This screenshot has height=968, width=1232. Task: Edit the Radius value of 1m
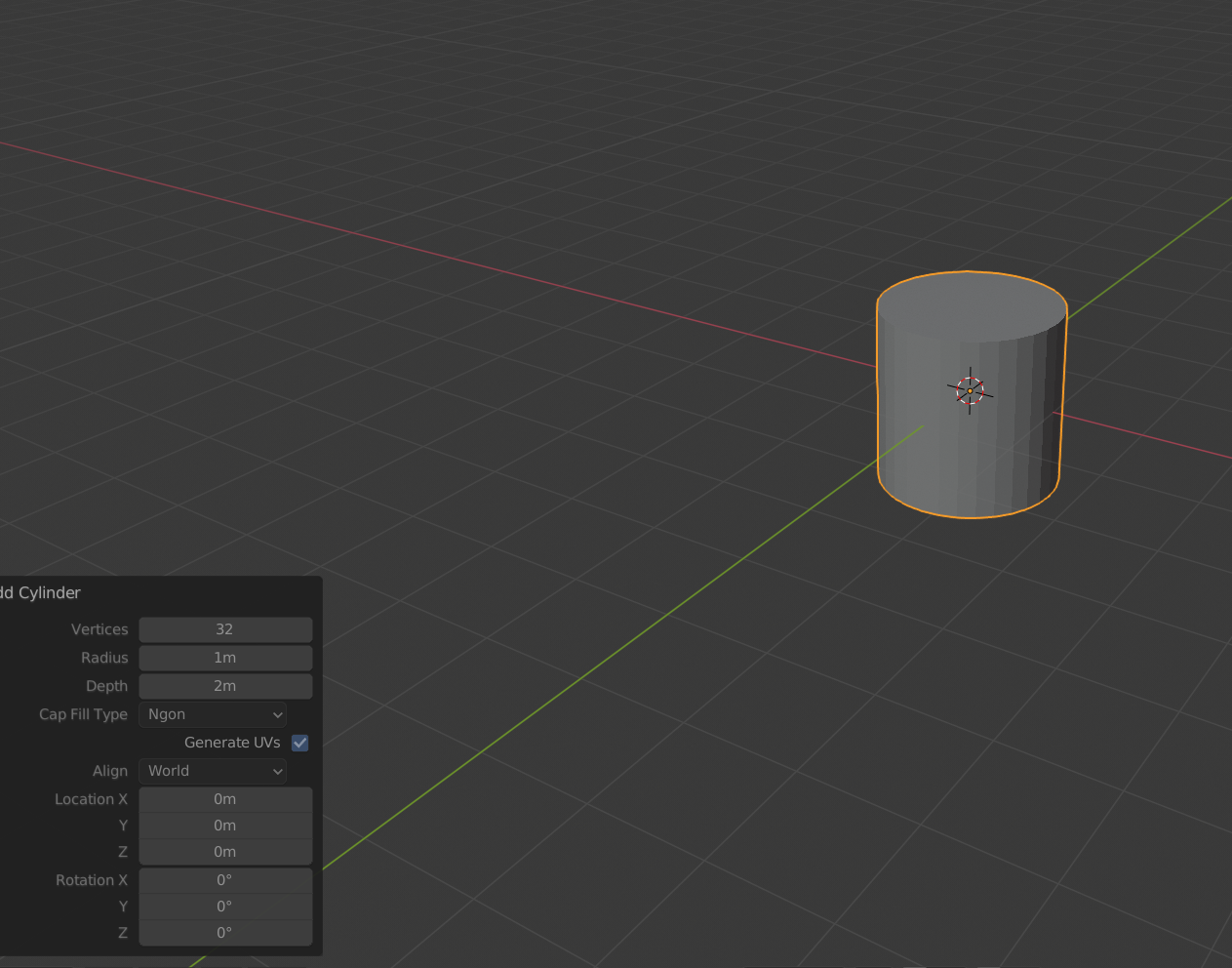point(225,658)
